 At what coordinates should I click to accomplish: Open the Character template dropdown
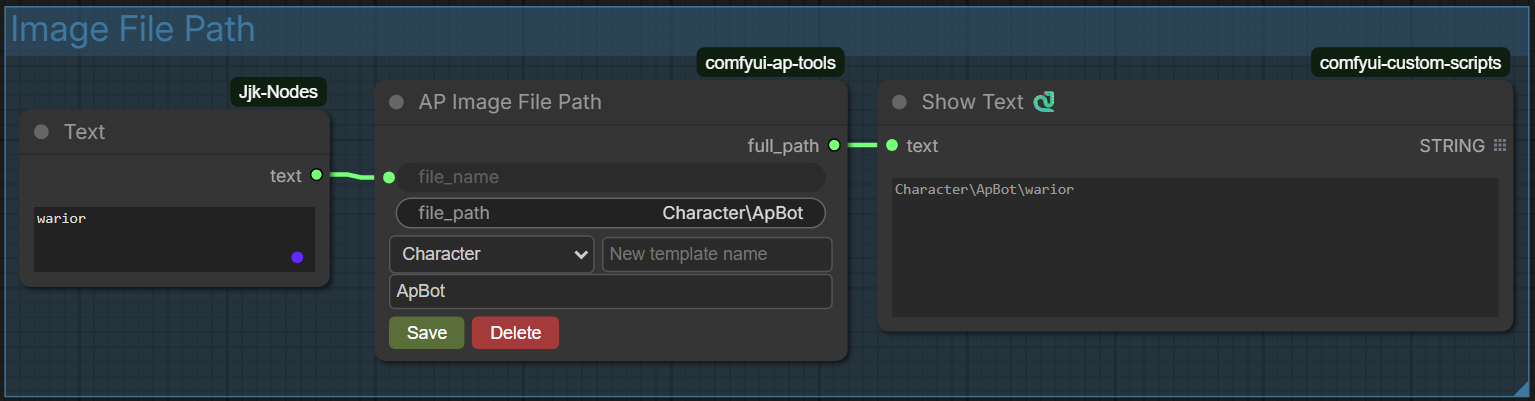491,254
